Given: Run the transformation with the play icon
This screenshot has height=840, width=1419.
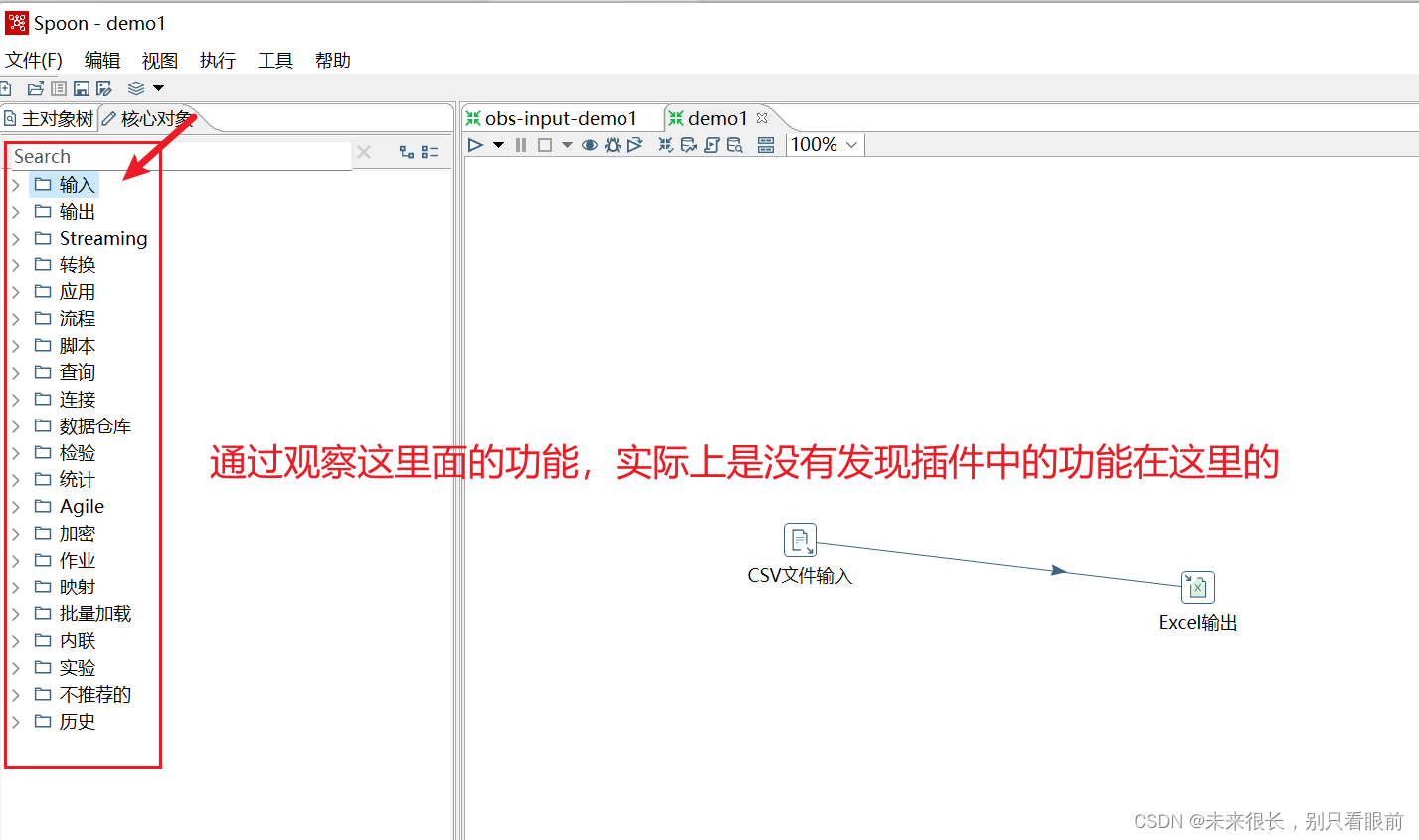Looking at the screenshot, I should [475, 145].
